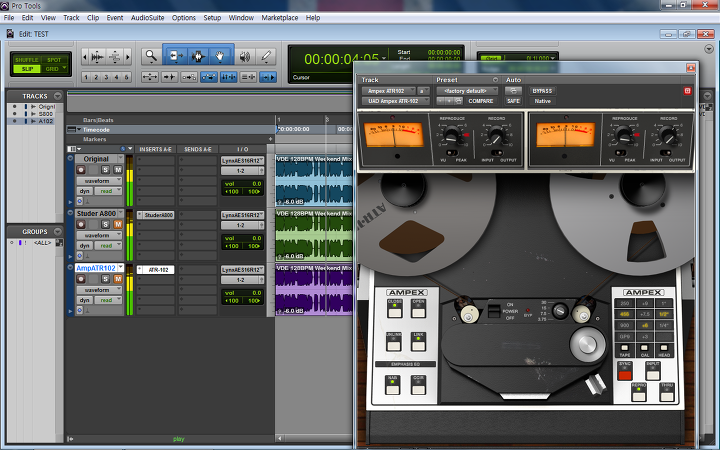This screenshot has width=720, height=450.
Task: Toggle Insertion Follows Playback icon
Action: [x=268, y=77]
